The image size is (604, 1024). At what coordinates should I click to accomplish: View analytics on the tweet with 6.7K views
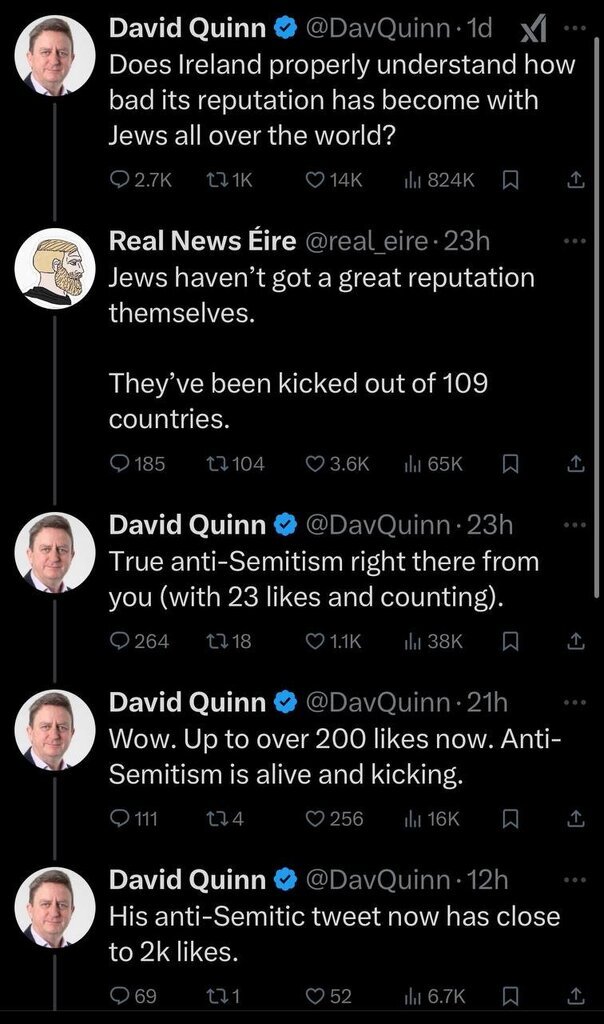coord(412,996)
